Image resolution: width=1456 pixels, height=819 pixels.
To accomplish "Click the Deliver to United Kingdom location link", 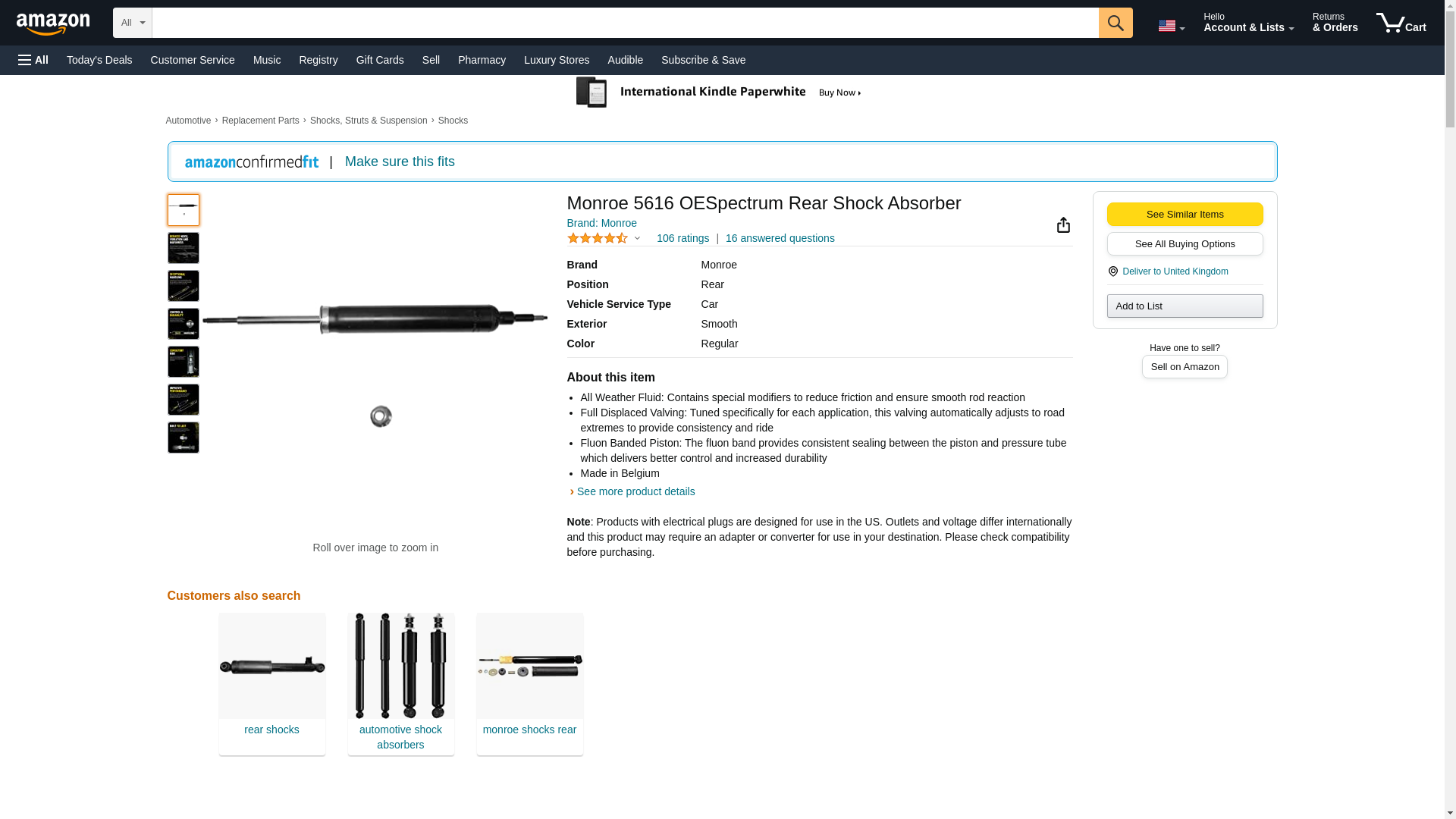I will tap(1175, 271).
